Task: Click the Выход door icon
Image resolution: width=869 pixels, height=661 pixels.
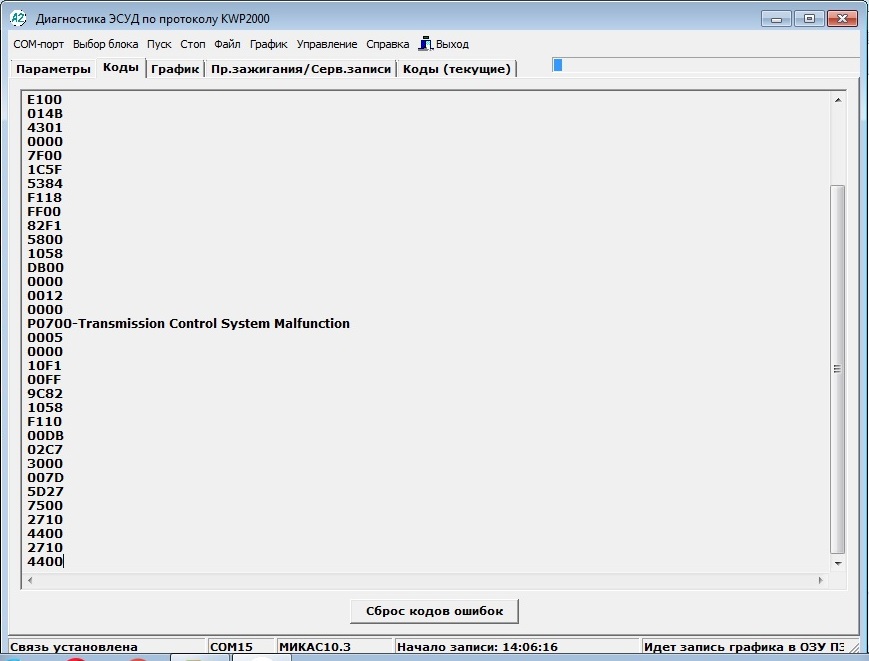Action: [426, 44]
